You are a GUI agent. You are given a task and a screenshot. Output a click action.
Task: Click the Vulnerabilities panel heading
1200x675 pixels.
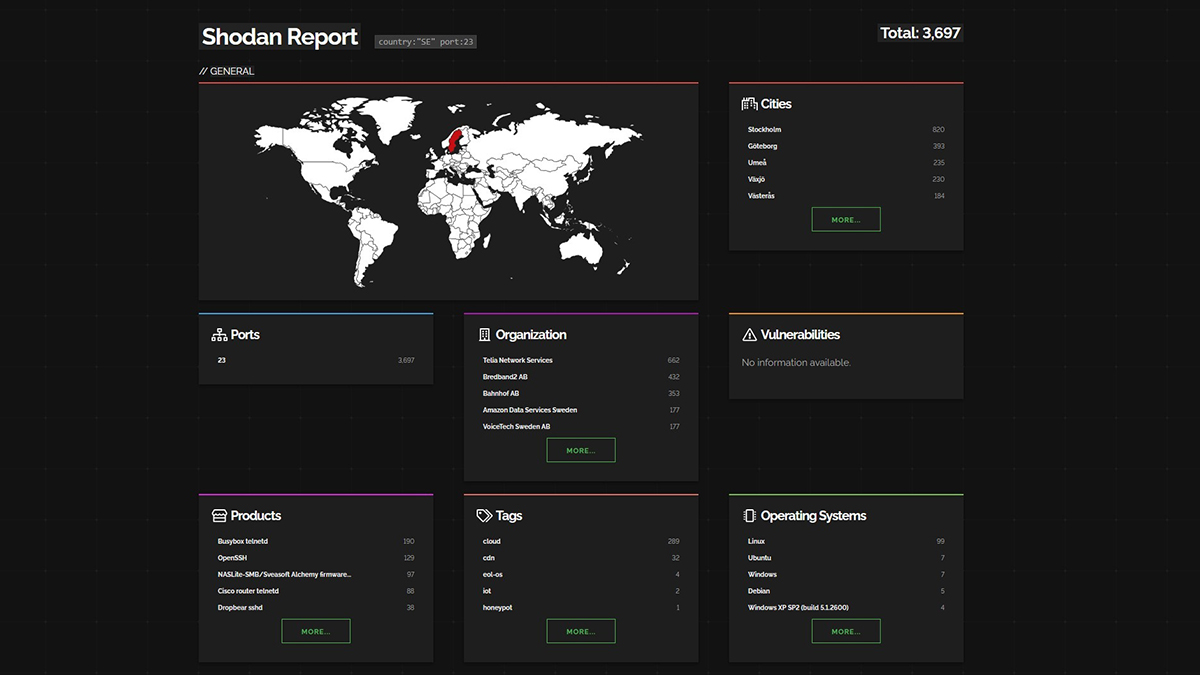point(800,335)
